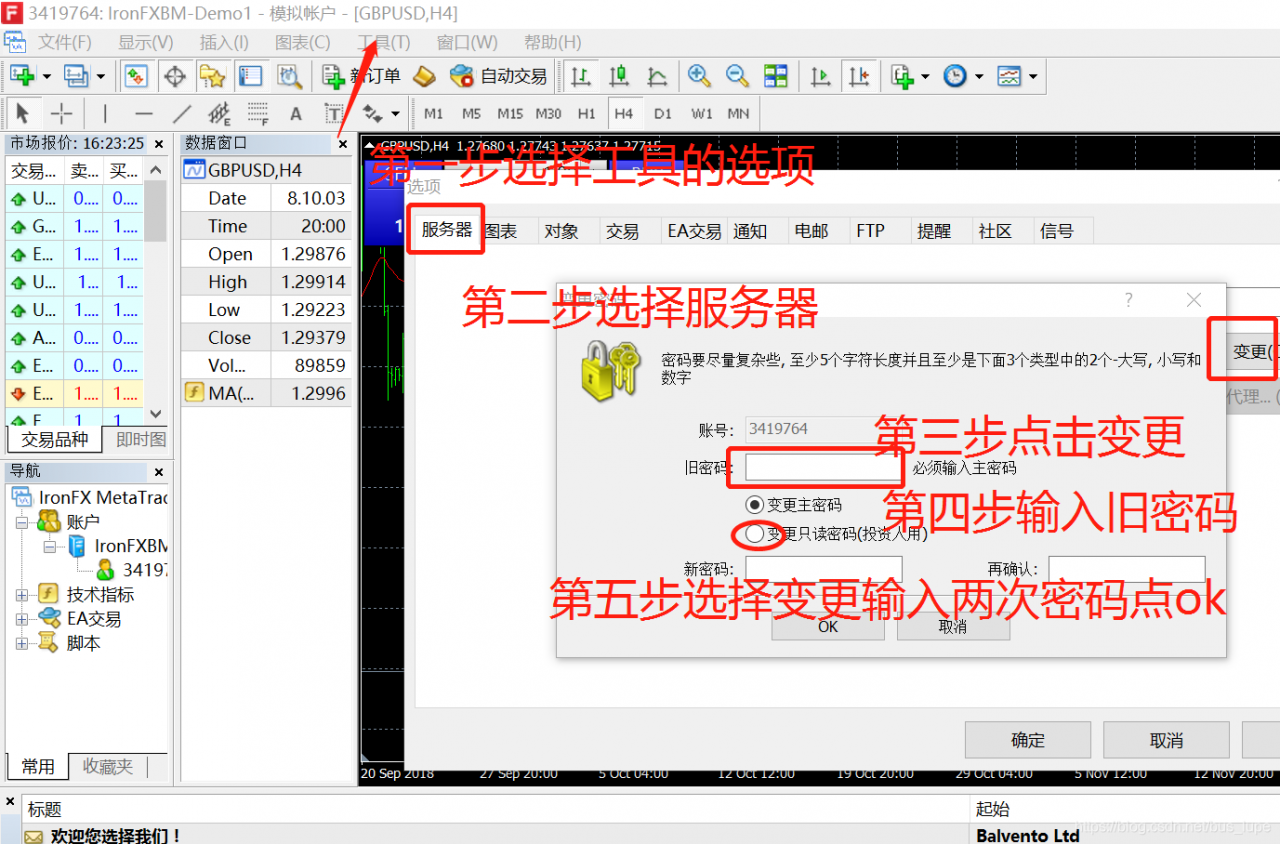The width and height of the screenshot is (1280, 844).
Task: Add a text label using the Text tool
Action: pyautogui.click(x=296, y=113)
